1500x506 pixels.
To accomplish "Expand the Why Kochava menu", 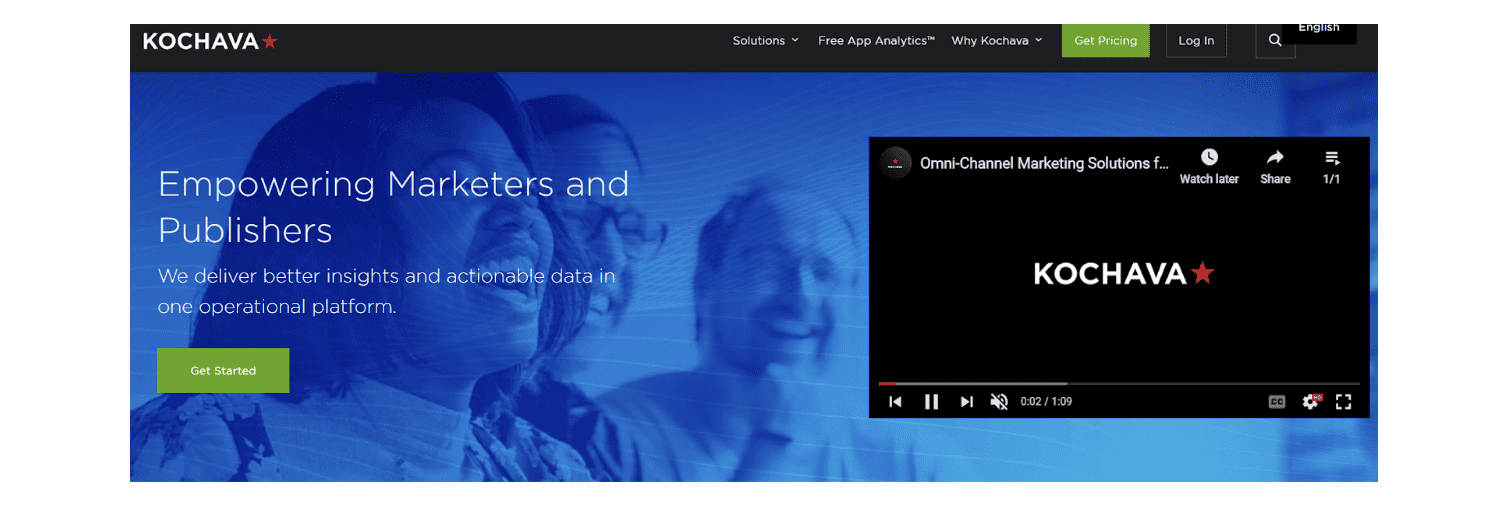I will click(996, 41).
